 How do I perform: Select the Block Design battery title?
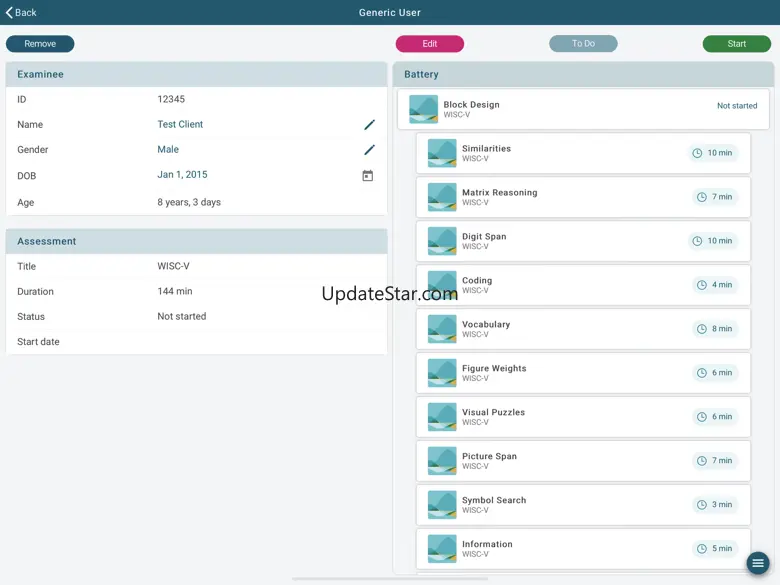coord(471,104)
